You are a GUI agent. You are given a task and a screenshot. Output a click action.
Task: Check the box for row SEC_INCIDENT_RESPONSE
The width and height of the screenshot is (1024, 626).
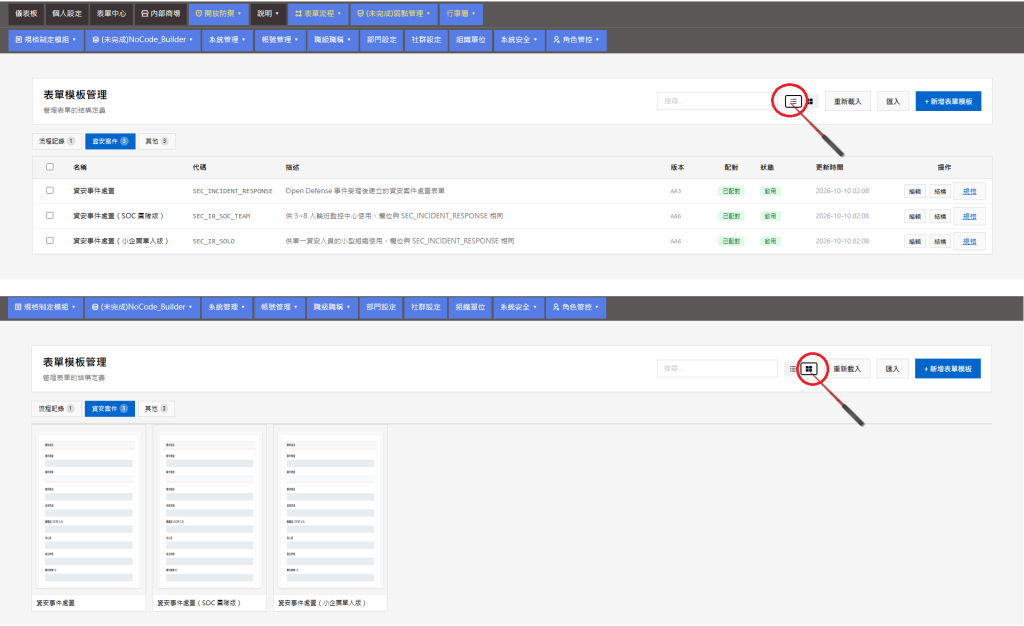[50, 191]
